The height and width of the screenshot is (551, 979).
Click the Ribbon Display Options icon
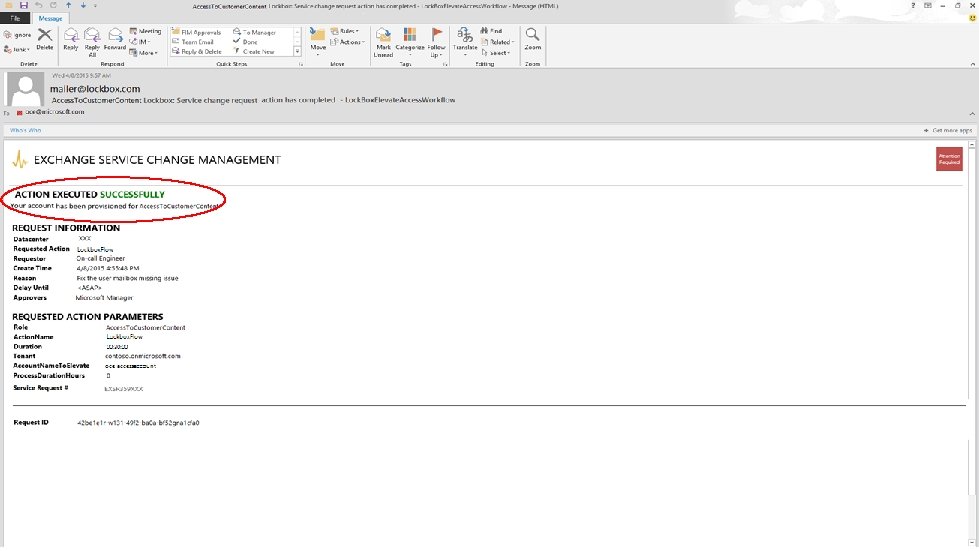point(928,5)
